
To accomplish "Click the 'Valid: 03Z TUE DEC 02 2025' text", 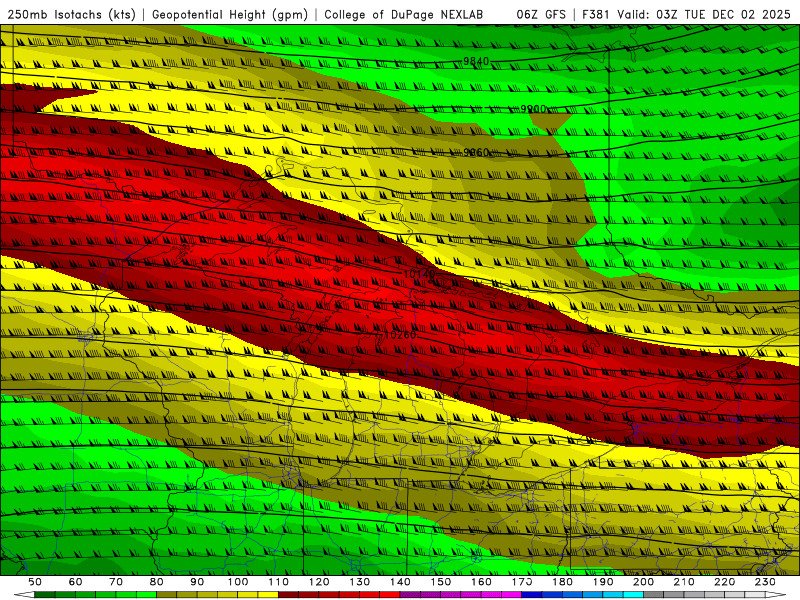I will point(704,14).
